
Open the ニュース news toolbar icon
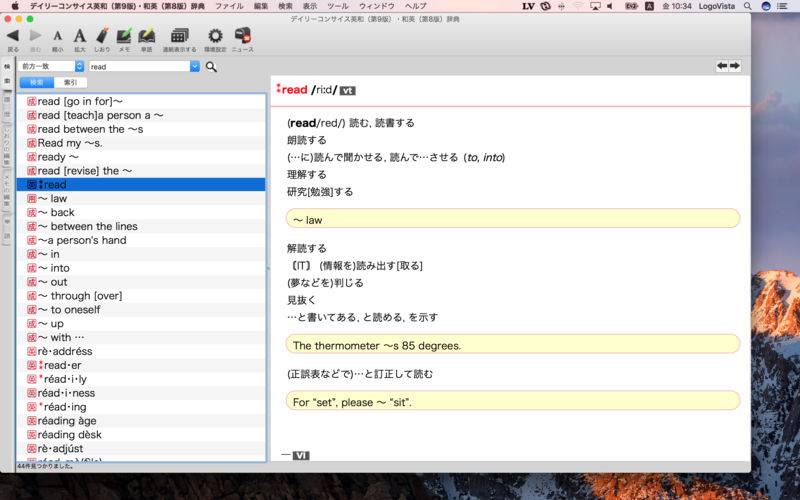[x=243, y=36]
